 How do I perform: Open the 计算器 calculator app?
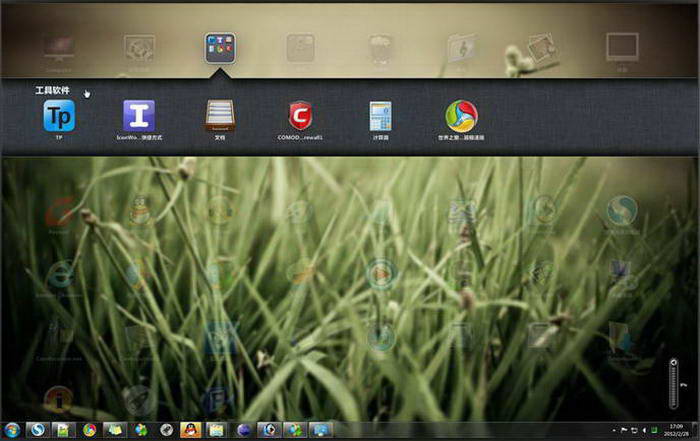click(380, 116)
